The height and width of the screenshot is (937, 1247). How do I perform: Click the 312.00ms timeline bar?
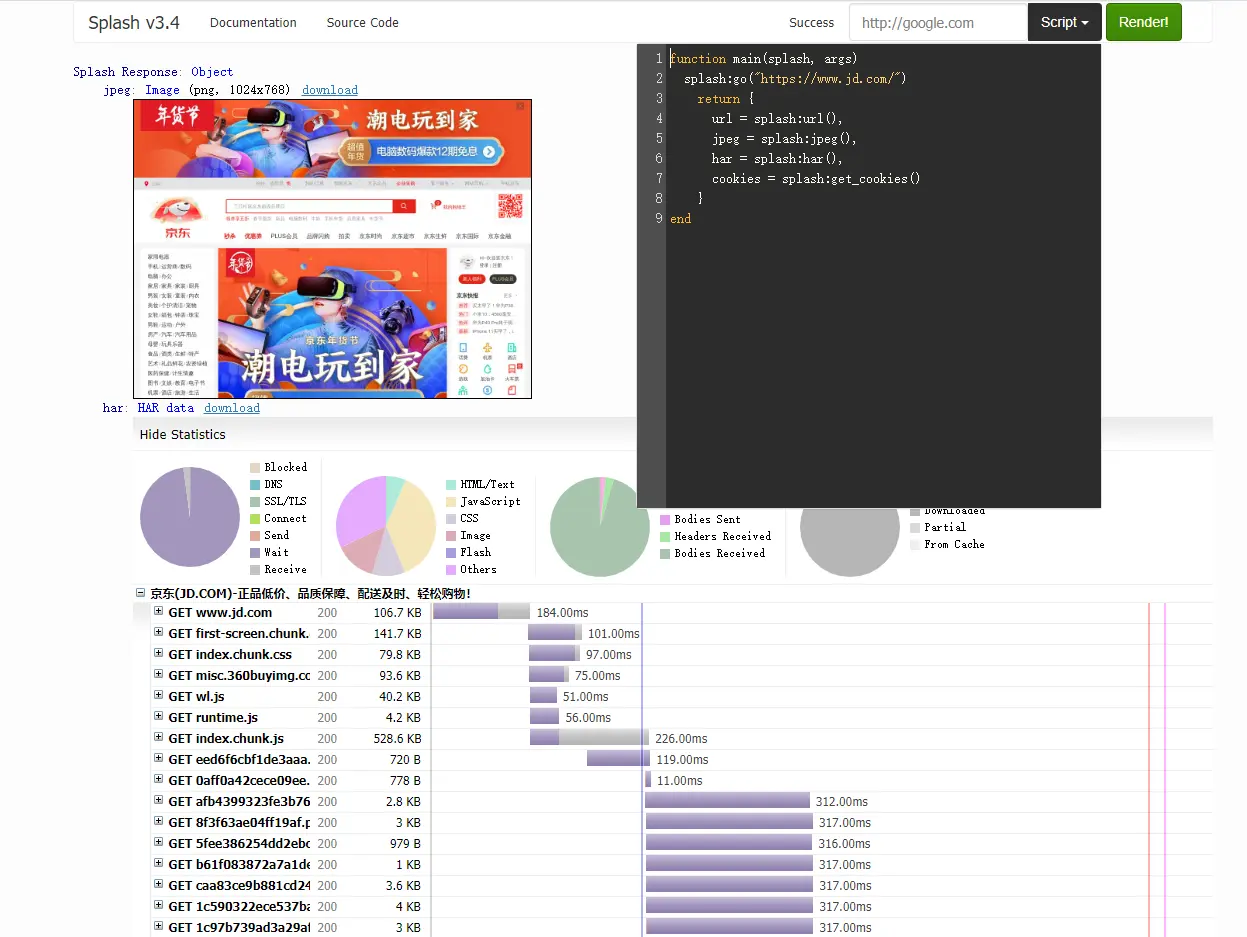pyautogui.click(x=727, y=800)
